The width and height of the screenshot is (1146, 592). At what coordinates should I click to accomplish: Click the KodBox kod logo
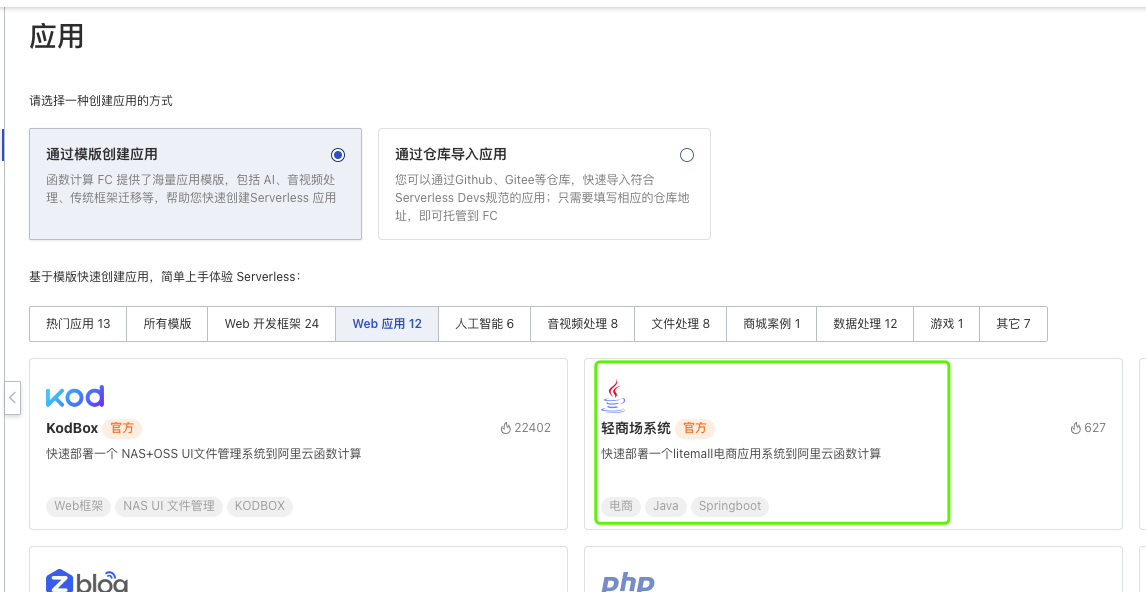coord(75,396)
